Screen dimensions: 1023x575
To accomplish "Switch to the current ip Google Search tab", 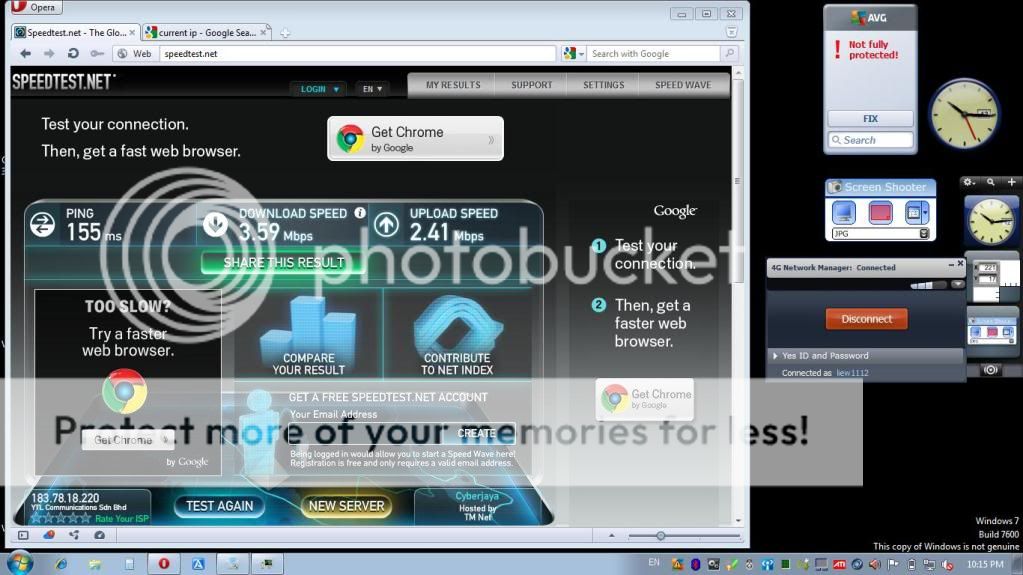I will point(205,32).
